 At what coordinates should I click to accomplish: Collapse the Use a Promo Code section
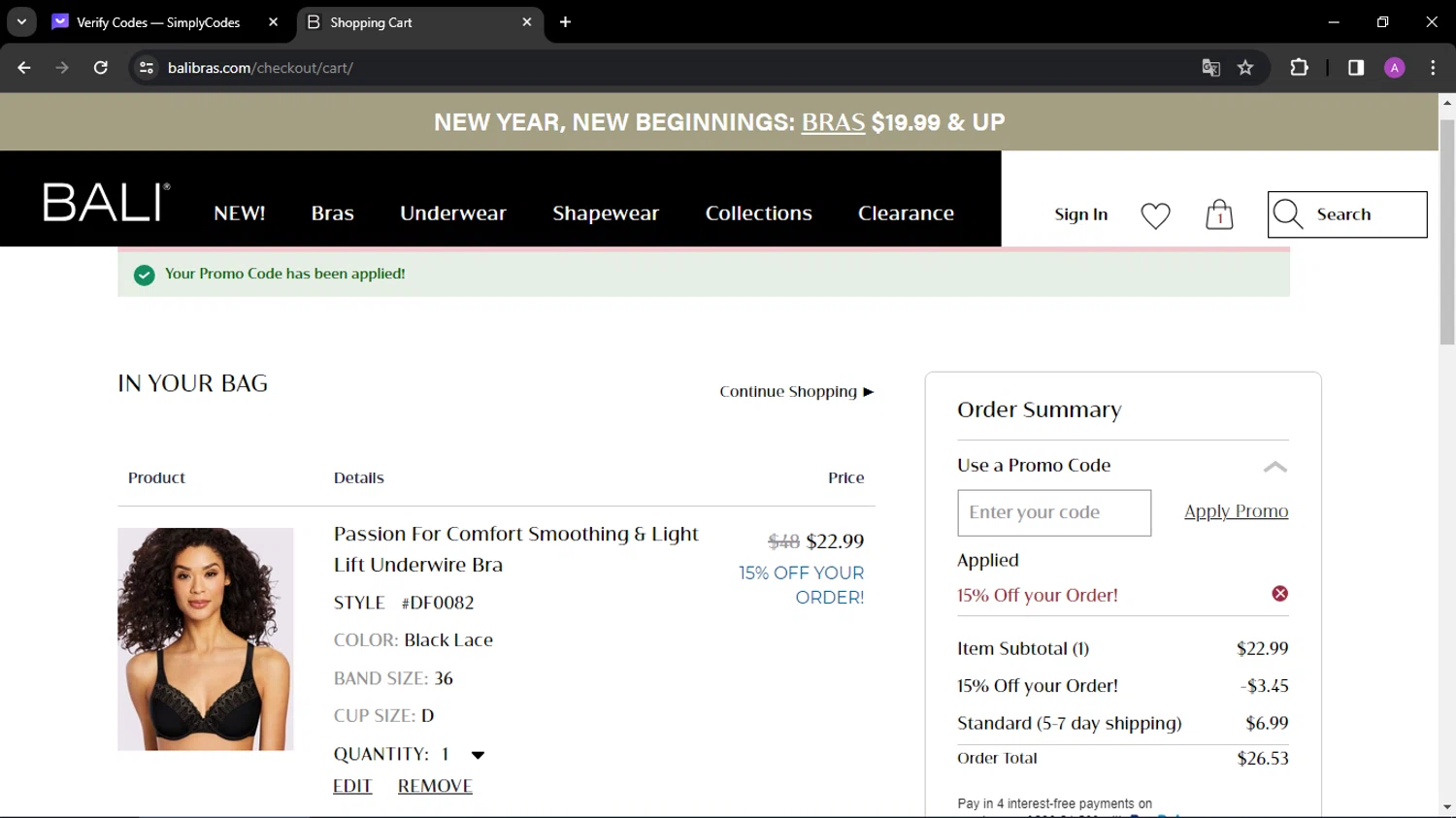point(1274,467)
